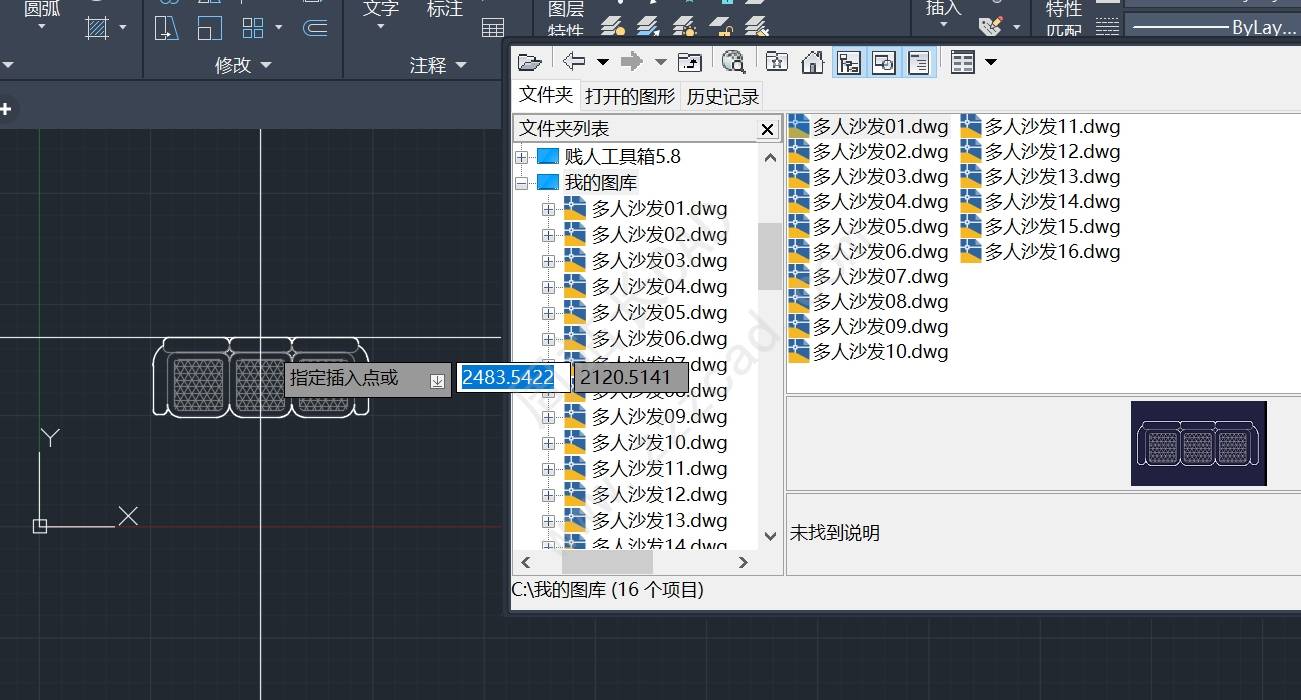1301x700 pixels.
Task: Open the Favorites folder icon
Action: pyautogui.click(x=776, y=62)
